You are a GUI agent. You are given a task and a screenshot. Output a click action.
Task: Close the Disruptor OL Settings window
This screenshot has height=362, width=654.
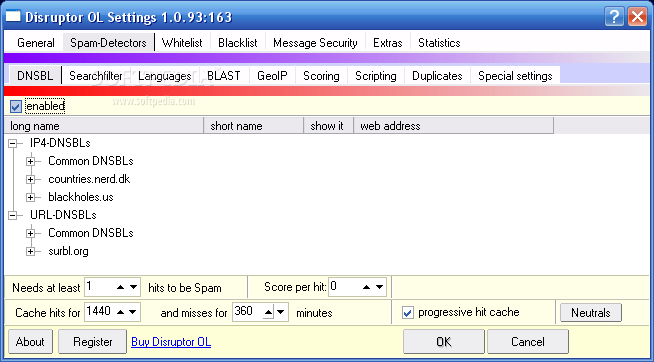point(637,17)
